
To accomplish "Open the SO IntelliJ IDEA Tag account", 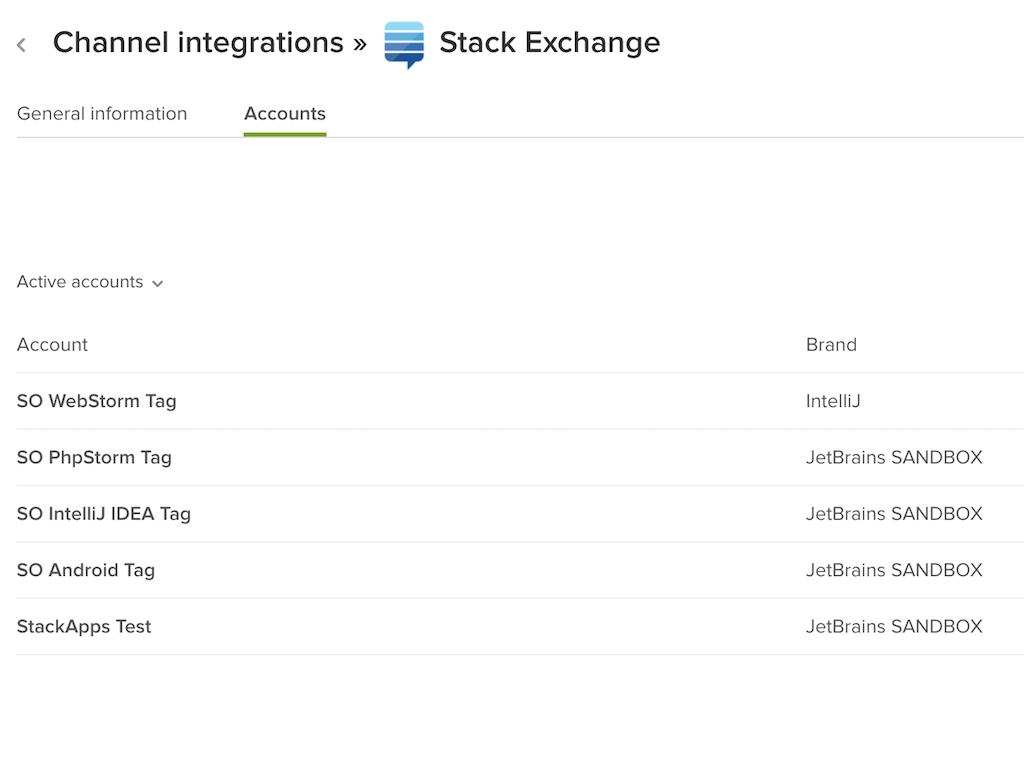I will pyautogui.click(x=104, y=514).
